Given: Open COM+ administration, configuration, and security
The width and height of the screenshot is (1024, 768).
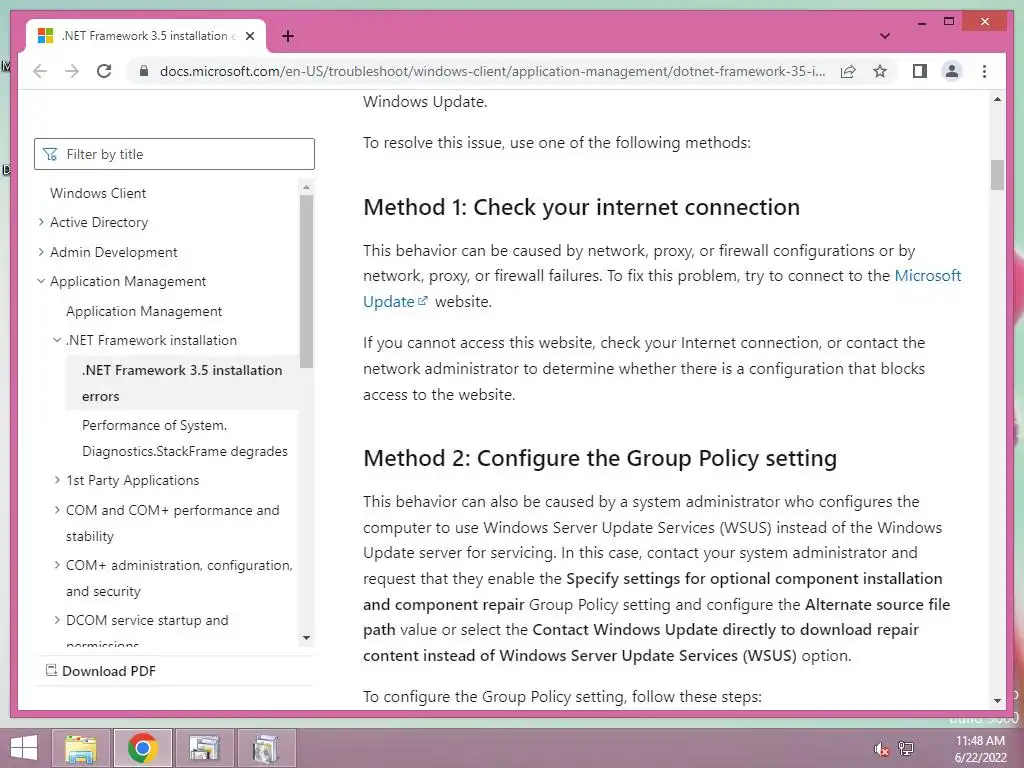Looking at the screenshot, I should [179, 578].
